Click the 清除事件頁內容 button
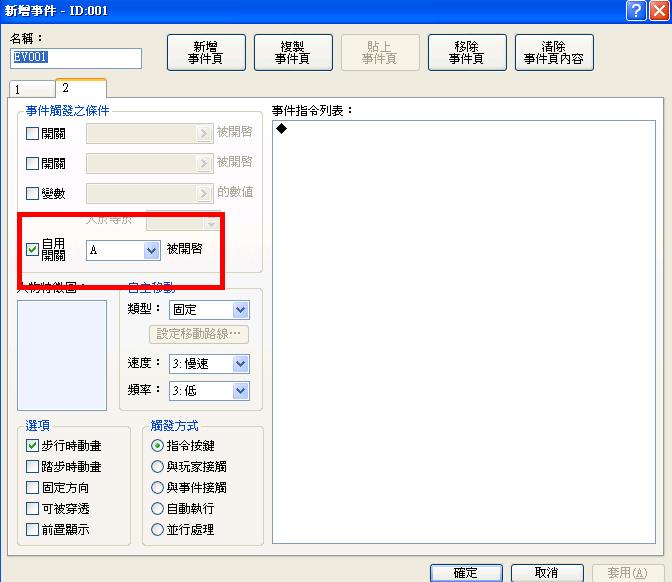 (x=554, y=52)
